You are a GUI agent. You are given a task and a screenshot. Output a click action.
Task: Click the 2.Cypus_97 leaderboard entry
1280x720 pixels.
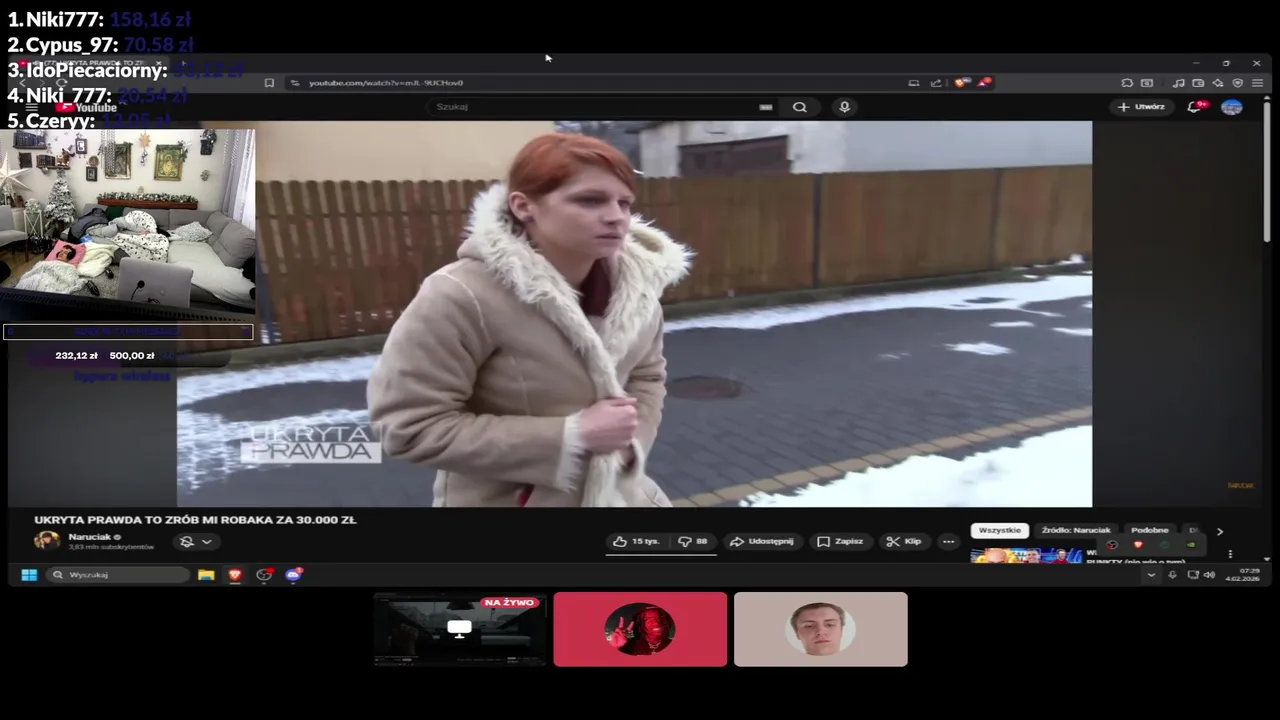100,45
